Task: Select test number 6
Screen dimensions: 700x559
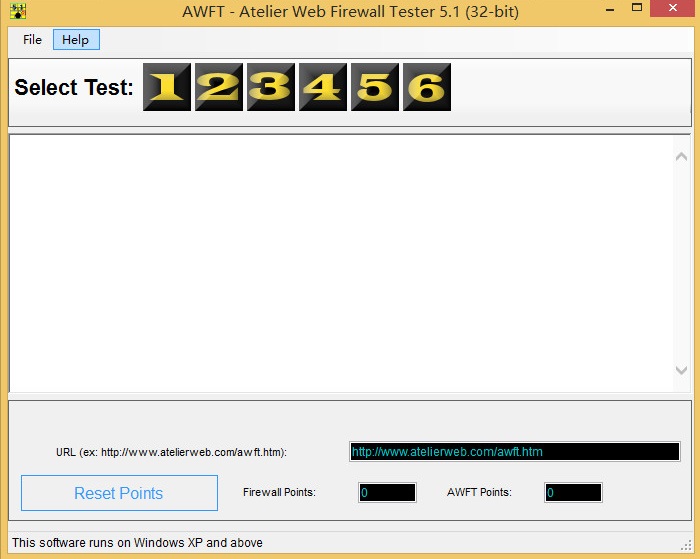Action: click(427, 87)
